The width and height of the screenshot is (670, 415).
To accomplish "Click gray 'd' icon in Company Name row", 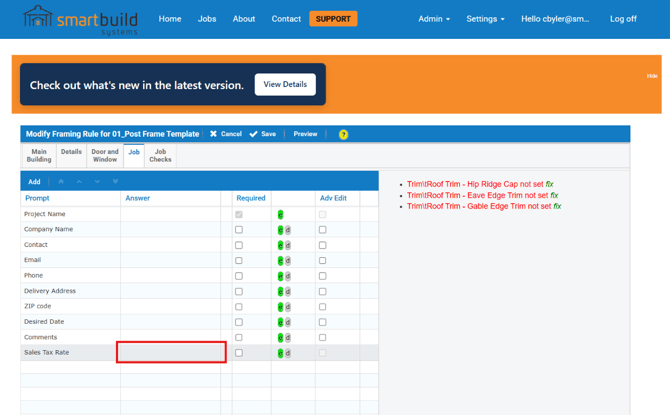I will [x=288, y=230].
